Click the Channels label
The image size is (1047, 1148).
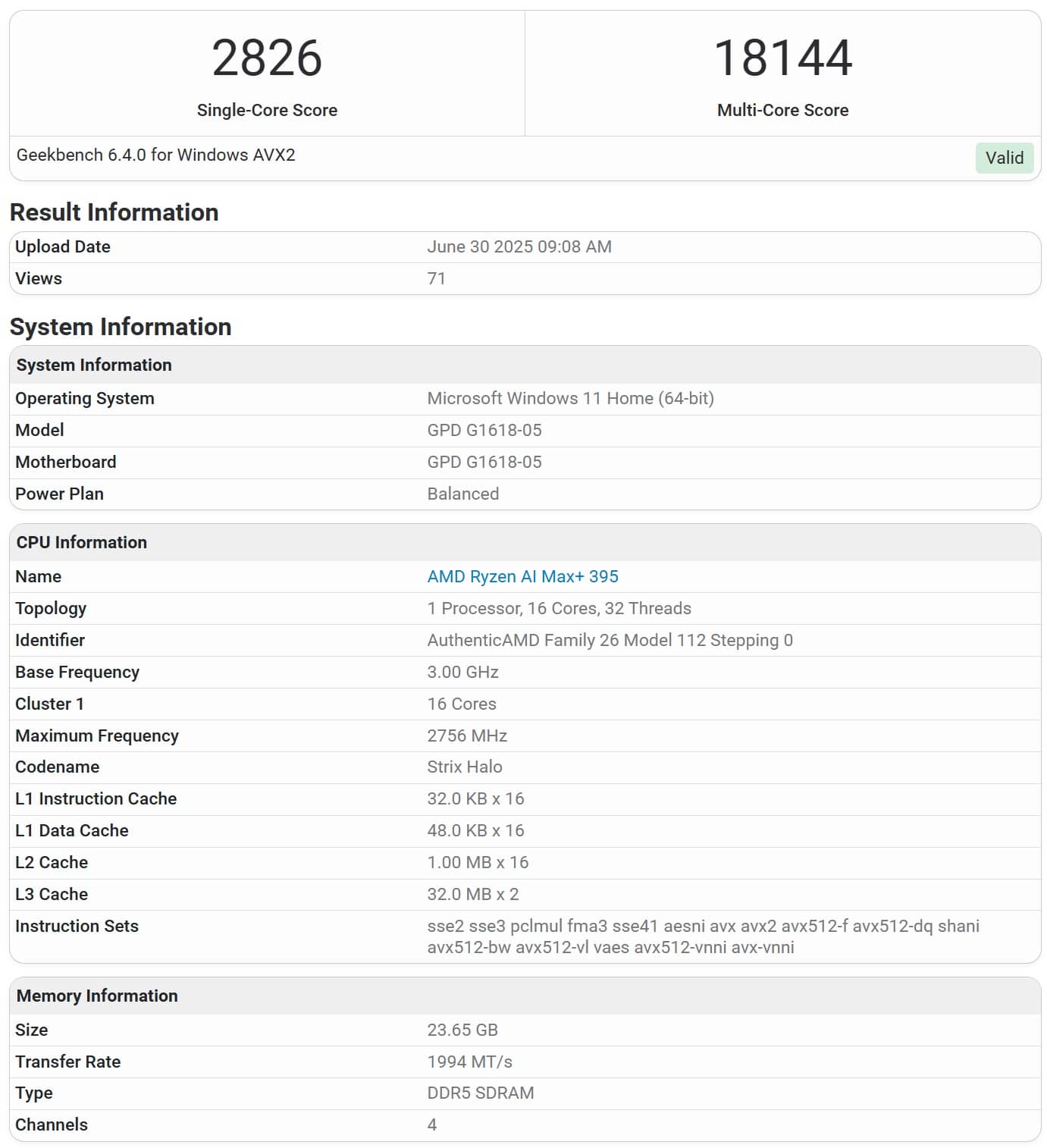coord(52,1124)
